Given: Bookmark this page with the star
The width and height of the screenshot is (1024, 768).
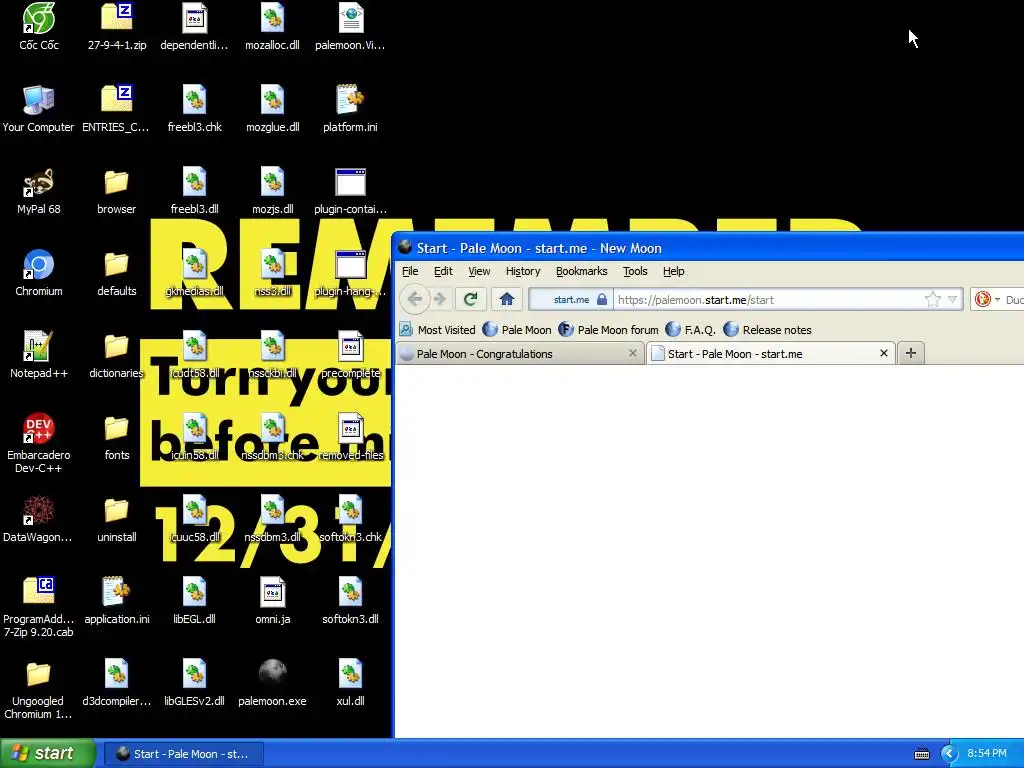Looking at the screenshot, I should (933, 300).
